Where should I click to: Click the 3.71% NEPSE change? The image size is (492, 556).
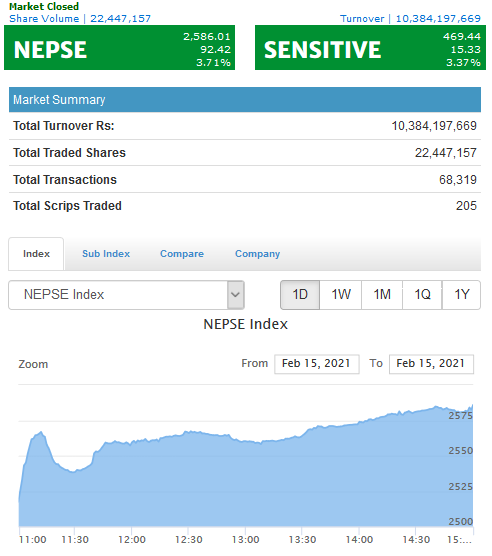tap(213, 63)
